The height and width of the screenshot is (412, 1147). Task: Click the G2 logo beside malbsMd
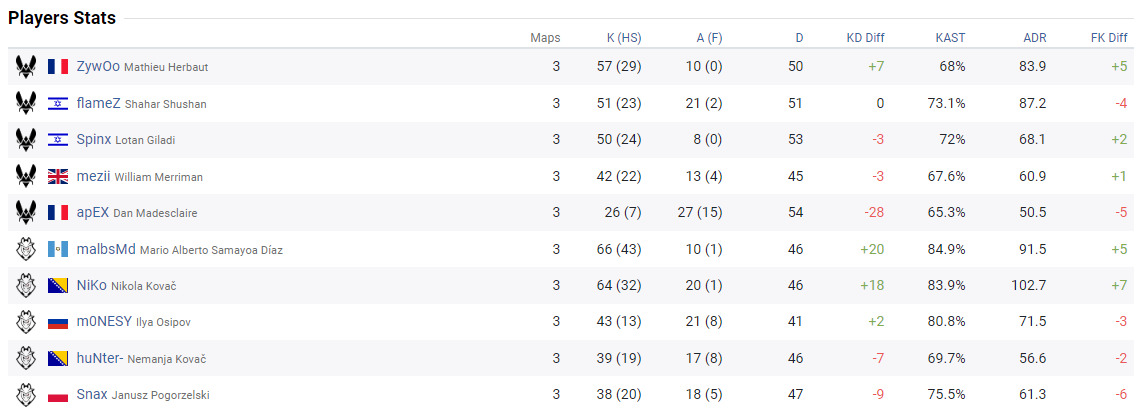point(25,249)
